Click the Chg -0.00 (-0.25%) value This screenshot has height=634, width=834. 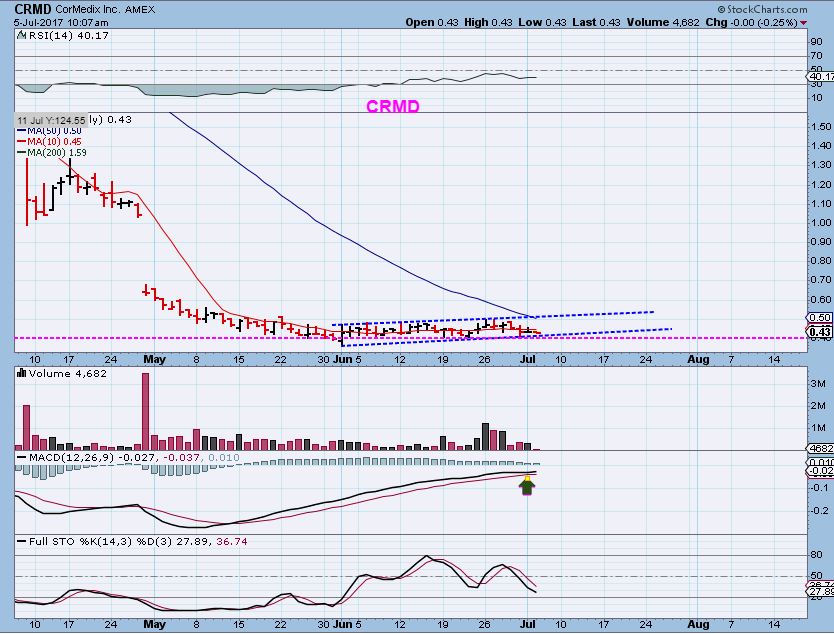751,22
